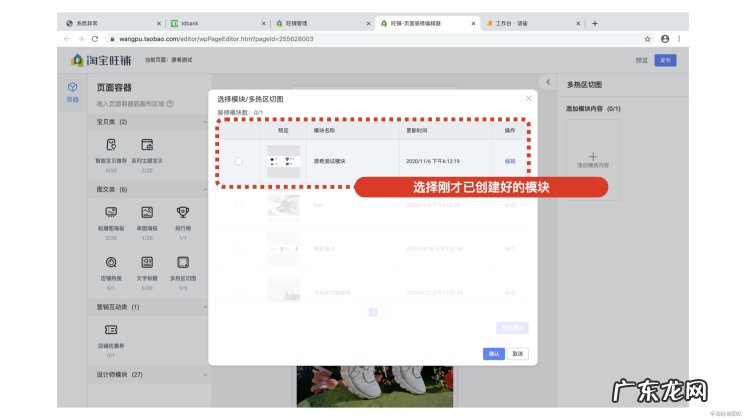Image resolution: width=746 pixels, height=420 pixels.
Task: Close the tdbank tab
Action: coord(264,23)
